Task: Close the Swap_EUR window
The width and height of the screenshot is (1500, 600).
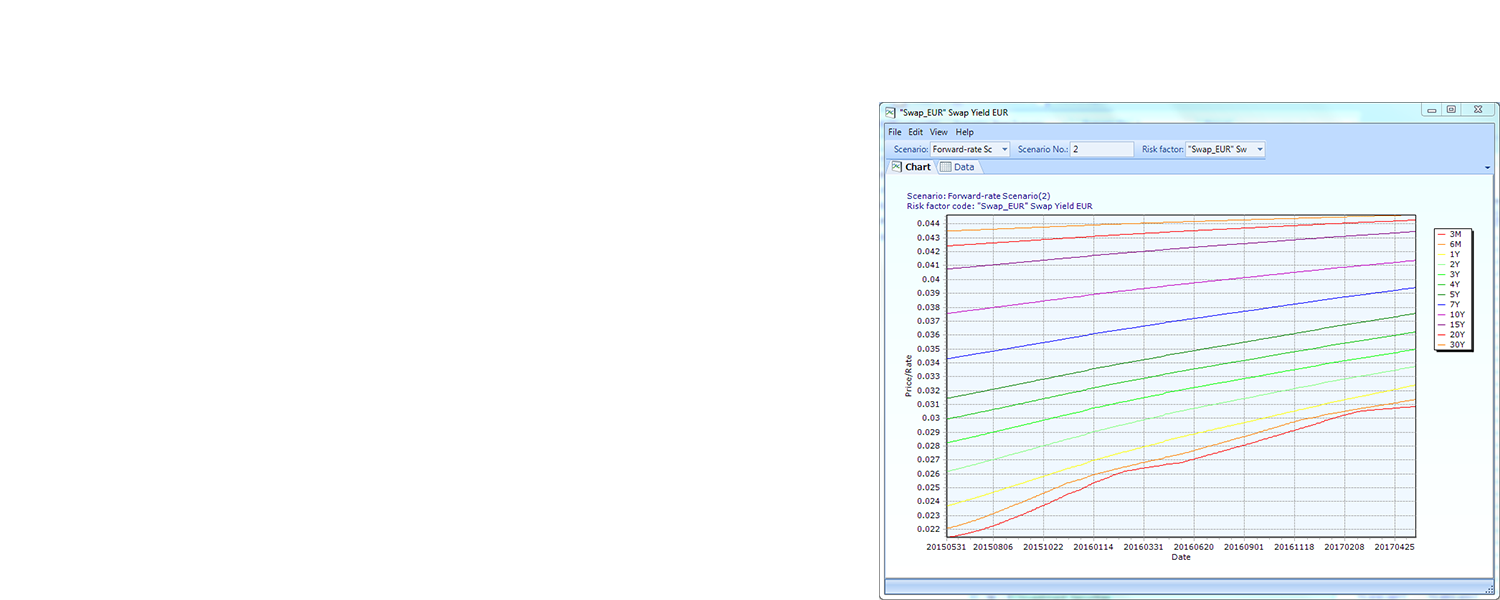Action: 1478,110
